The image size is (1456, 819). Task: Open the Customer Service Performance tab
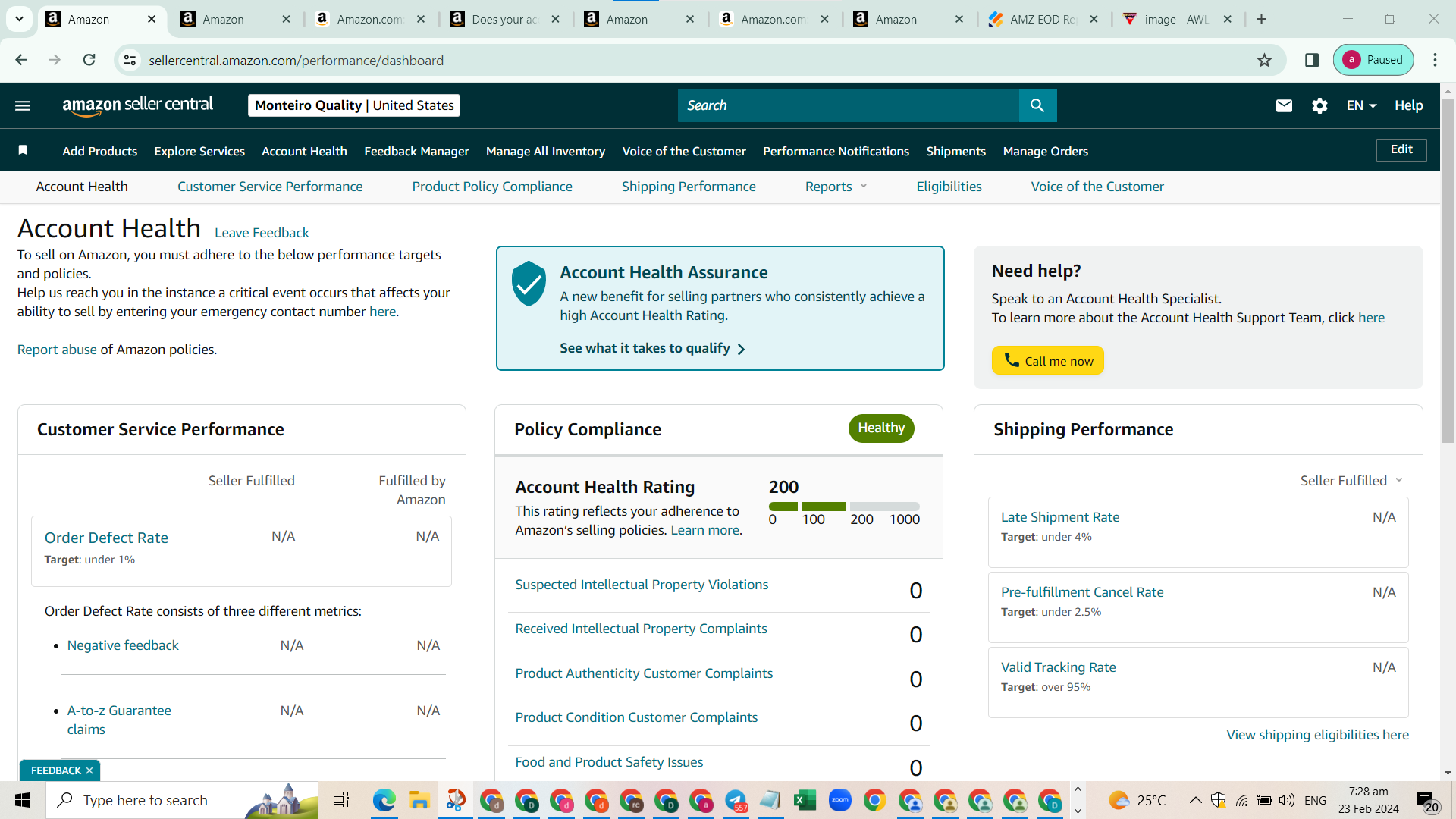pos(270,187)
